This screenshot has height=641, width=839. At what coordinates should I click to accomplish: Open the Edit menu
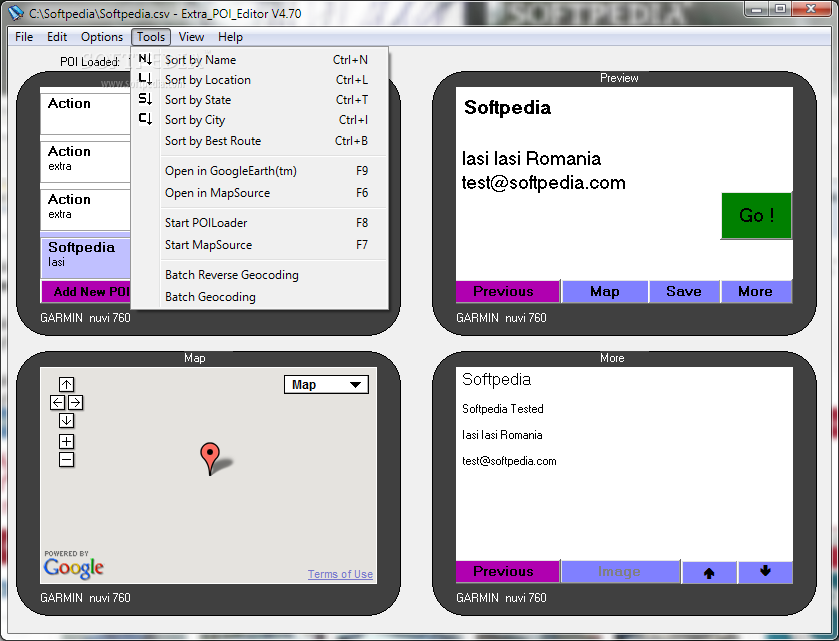57,37
